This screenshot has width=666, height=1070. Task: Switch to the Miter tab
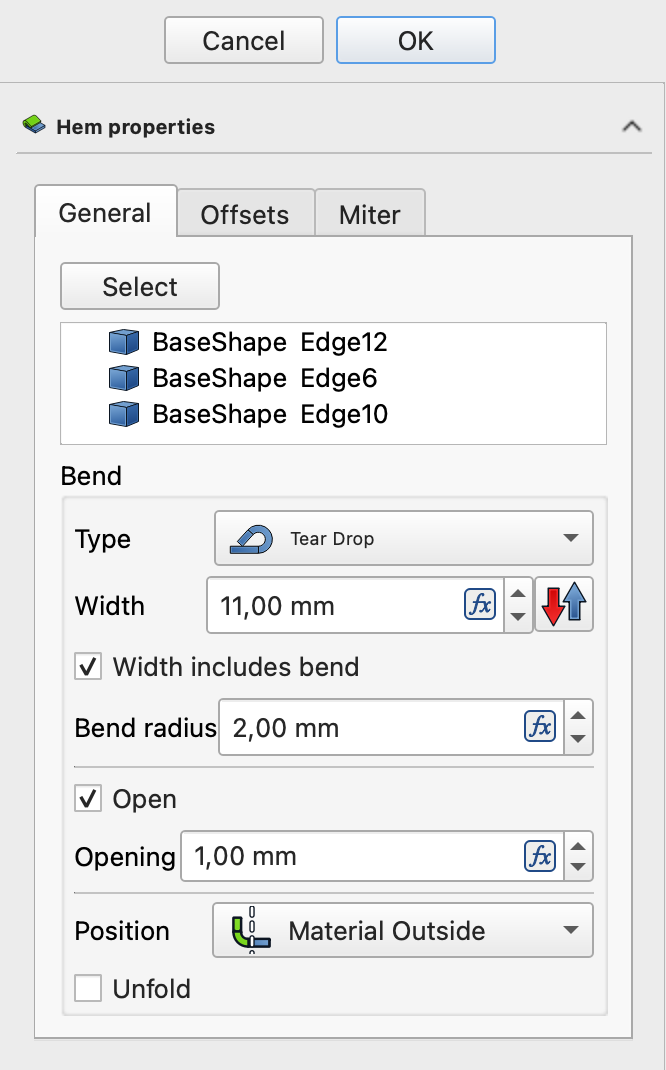pyautogui.click(x=369, y=214)
